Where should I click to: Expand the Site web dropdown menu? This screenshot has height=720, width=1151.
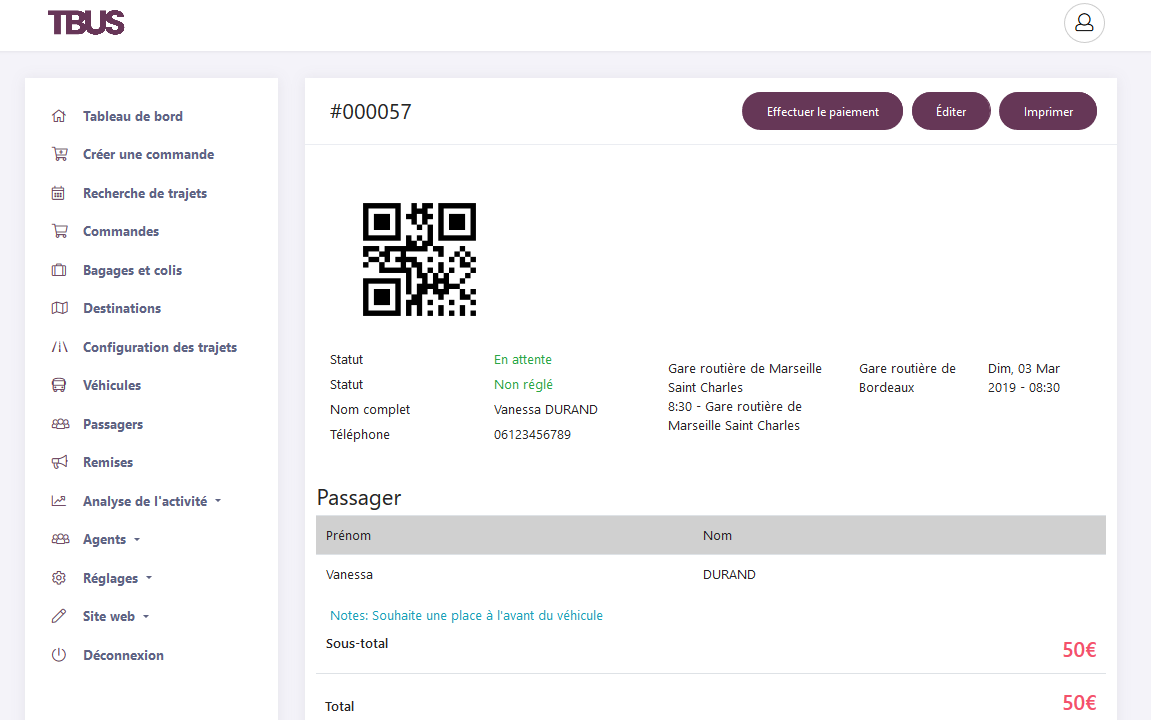coord(115,616)
